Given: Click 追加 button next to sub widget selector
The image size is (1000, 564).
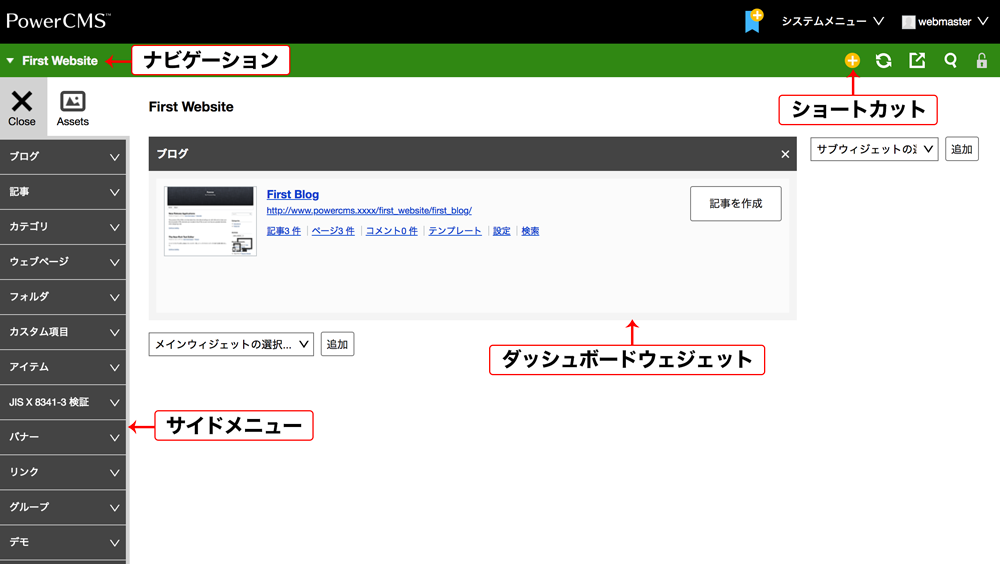Looking at the screenshot, I should coord(962,149).
